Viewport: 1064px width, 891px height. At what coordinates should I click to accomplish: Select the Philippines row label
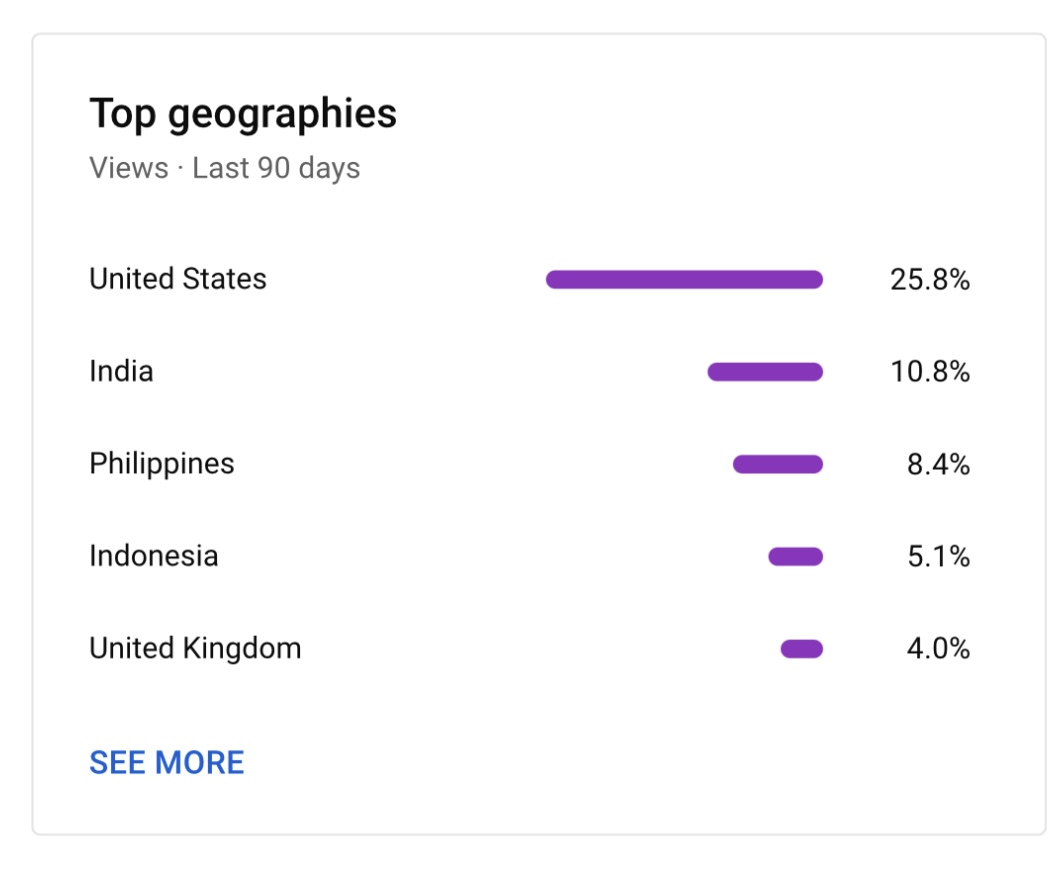pos(162,465)
